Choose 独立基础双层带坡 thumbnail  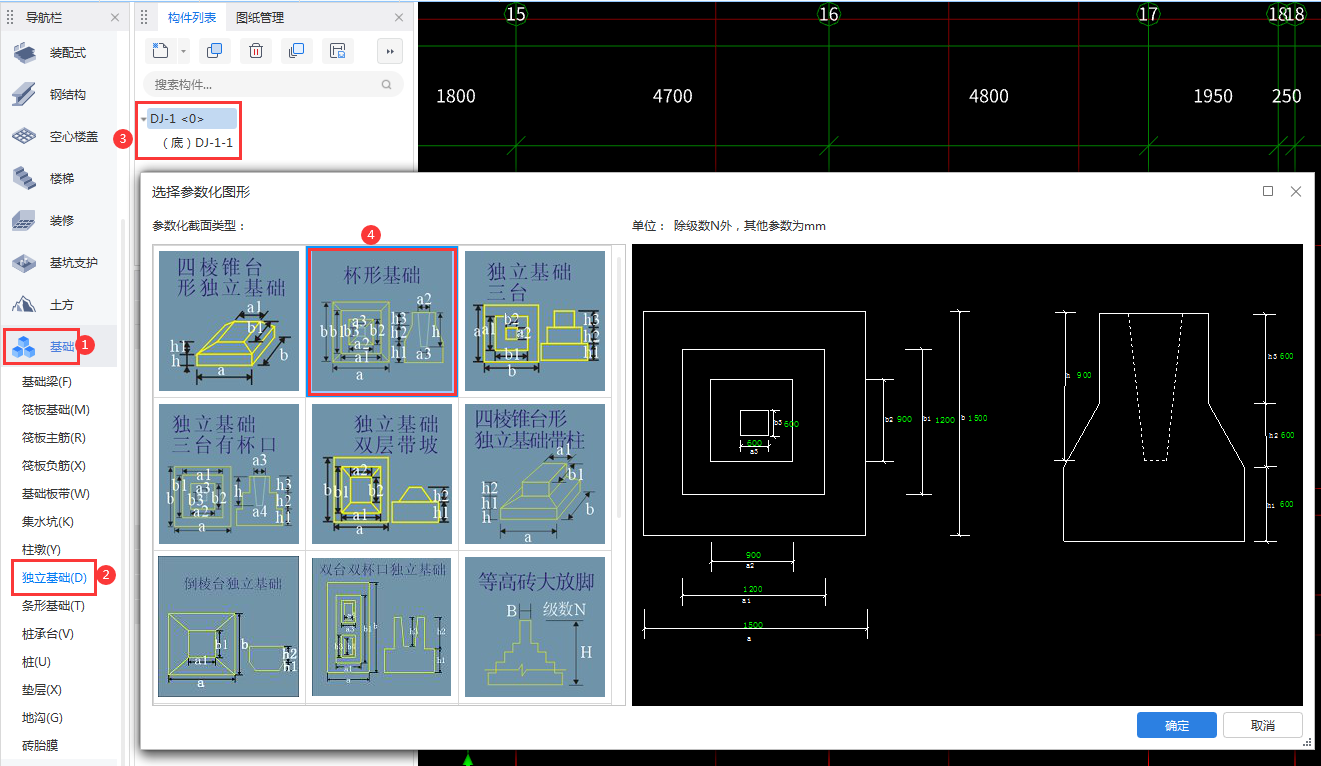[382, 474]
